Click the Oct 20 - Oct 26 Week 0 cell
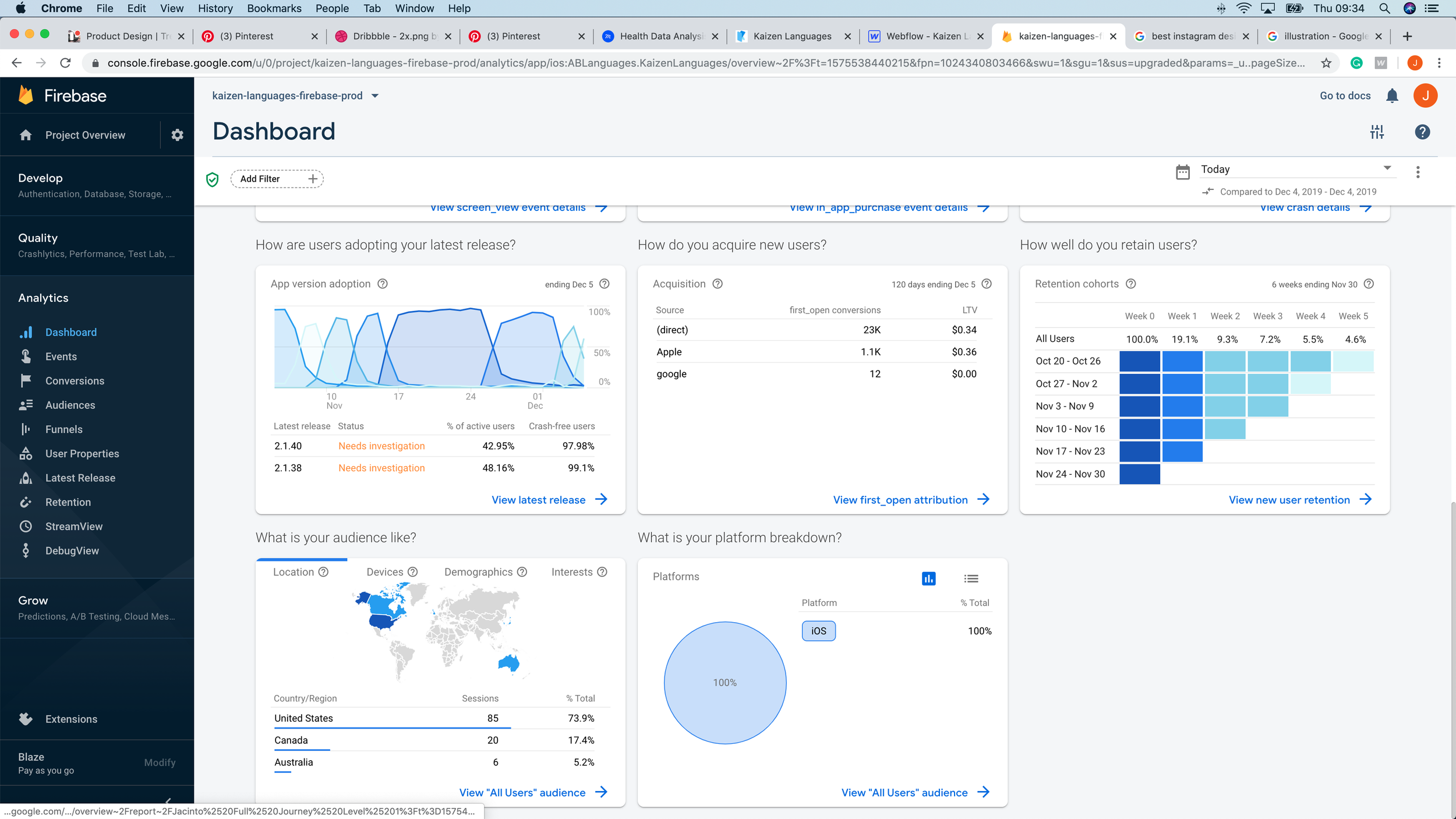The image size is (1456, 819). [x=1139, y=361]
